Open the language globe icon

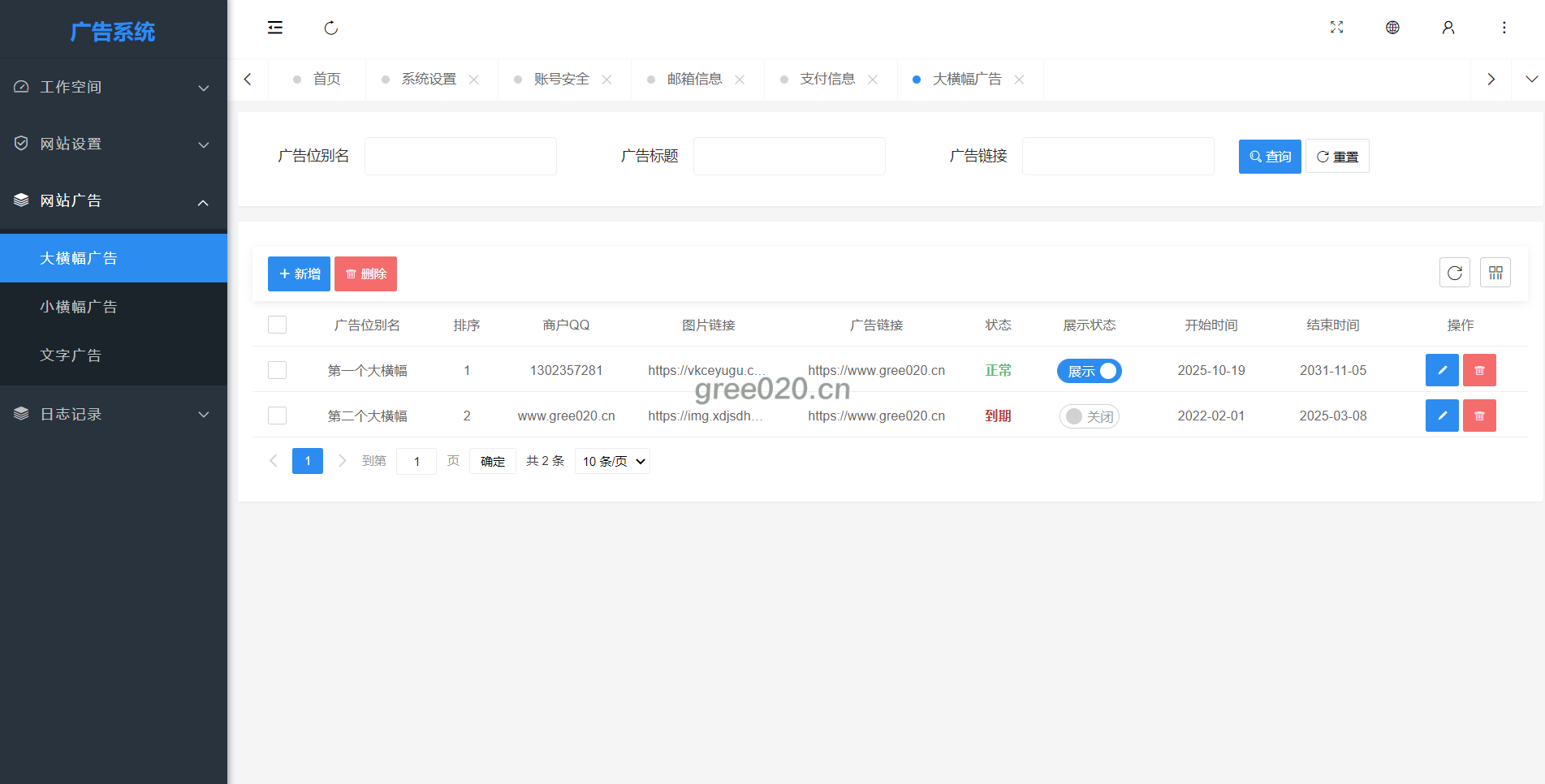[1392, 28]
